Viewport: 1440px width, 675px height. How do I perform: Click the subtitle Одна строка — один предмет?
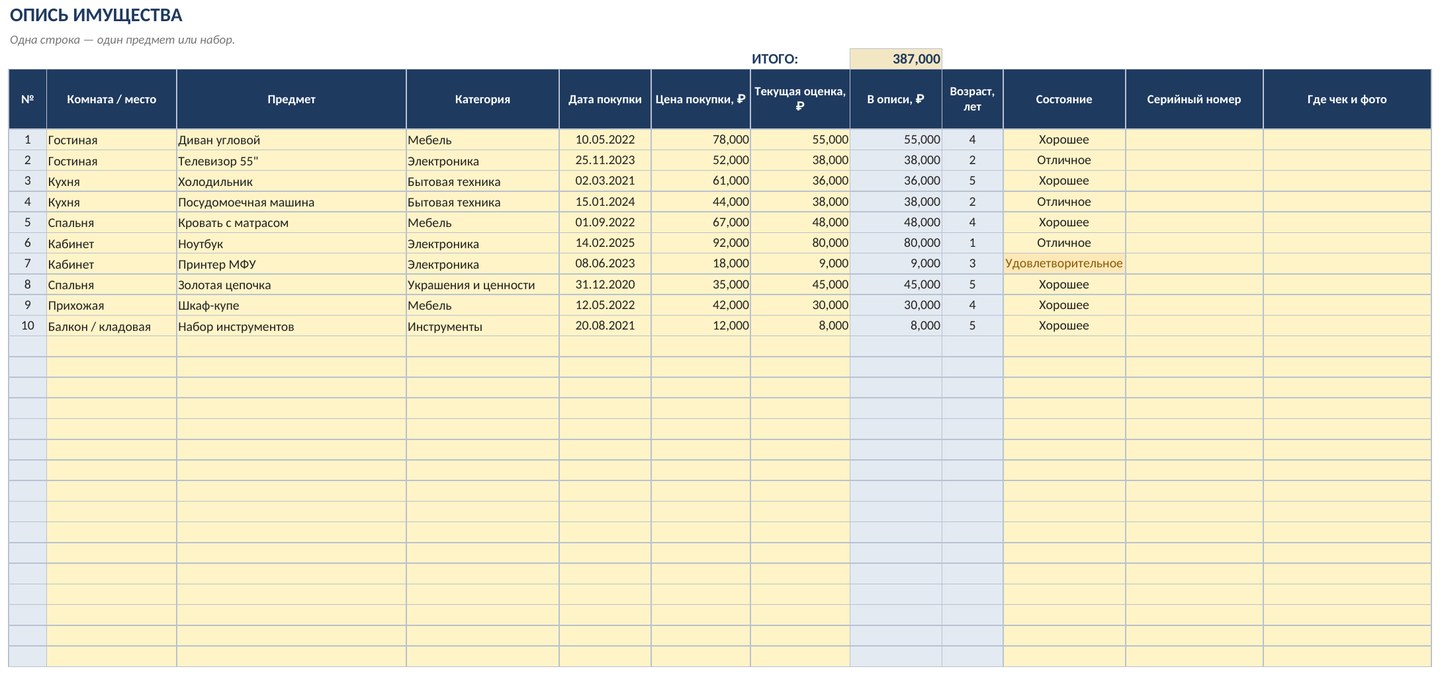(x=122, y=40)
